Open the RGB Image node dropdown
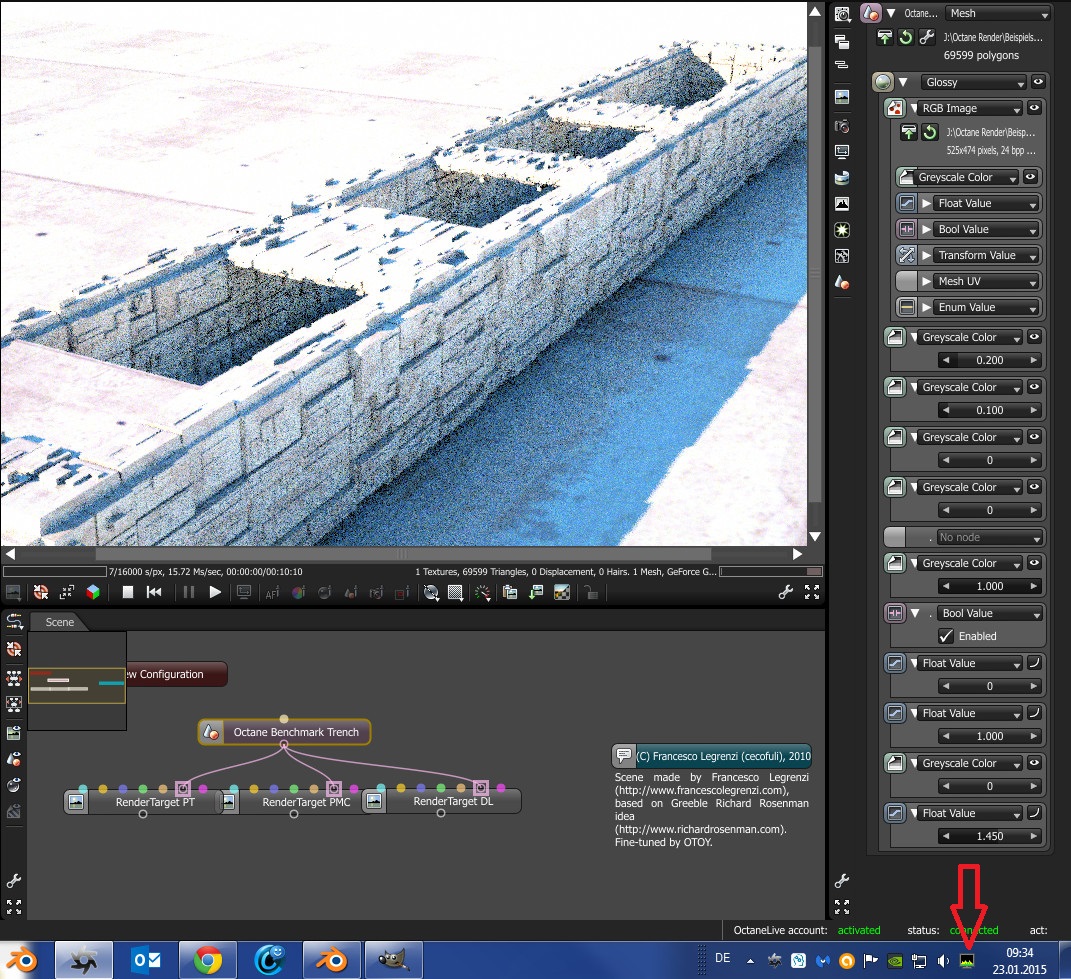Image resolution: width=1071 pixels, height=979 pixels. (970, 108)
